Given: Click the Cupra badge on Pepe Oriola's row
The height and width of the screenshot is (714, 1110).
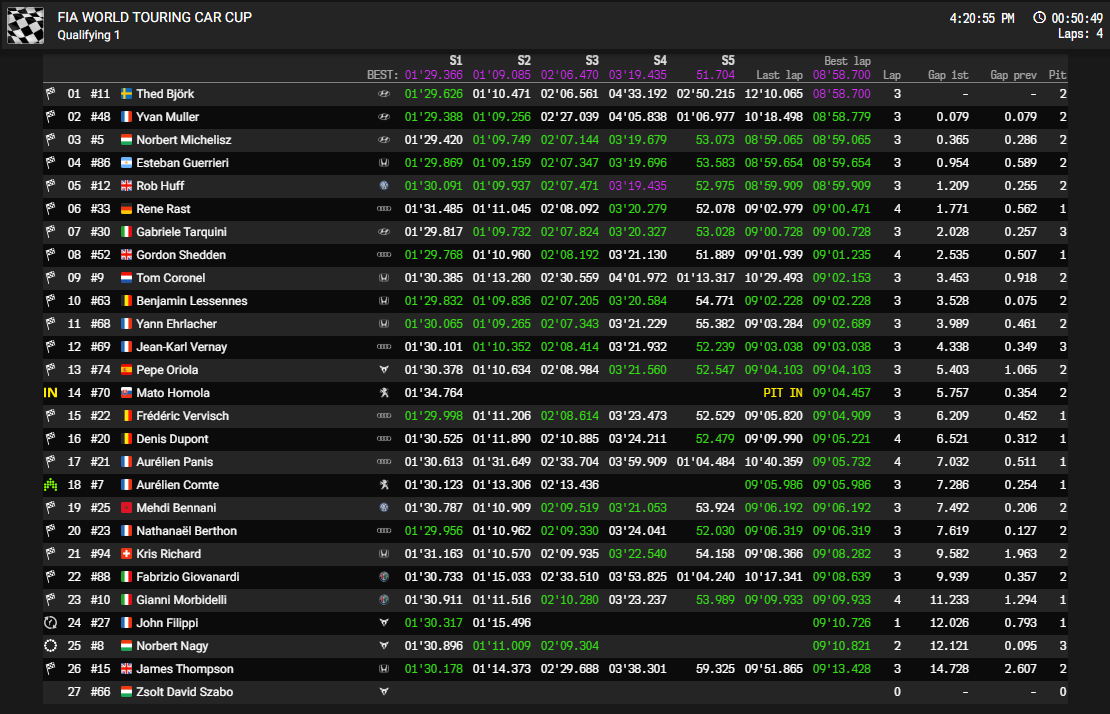Looking at the screenshot, I should click(x=383, y=369).
